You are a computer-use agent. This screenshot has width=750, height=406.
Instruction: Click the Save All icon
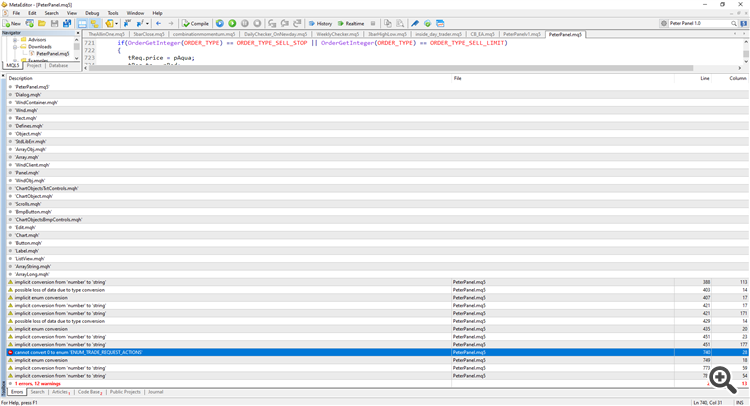pyautogui.click(x=67, y=23)
